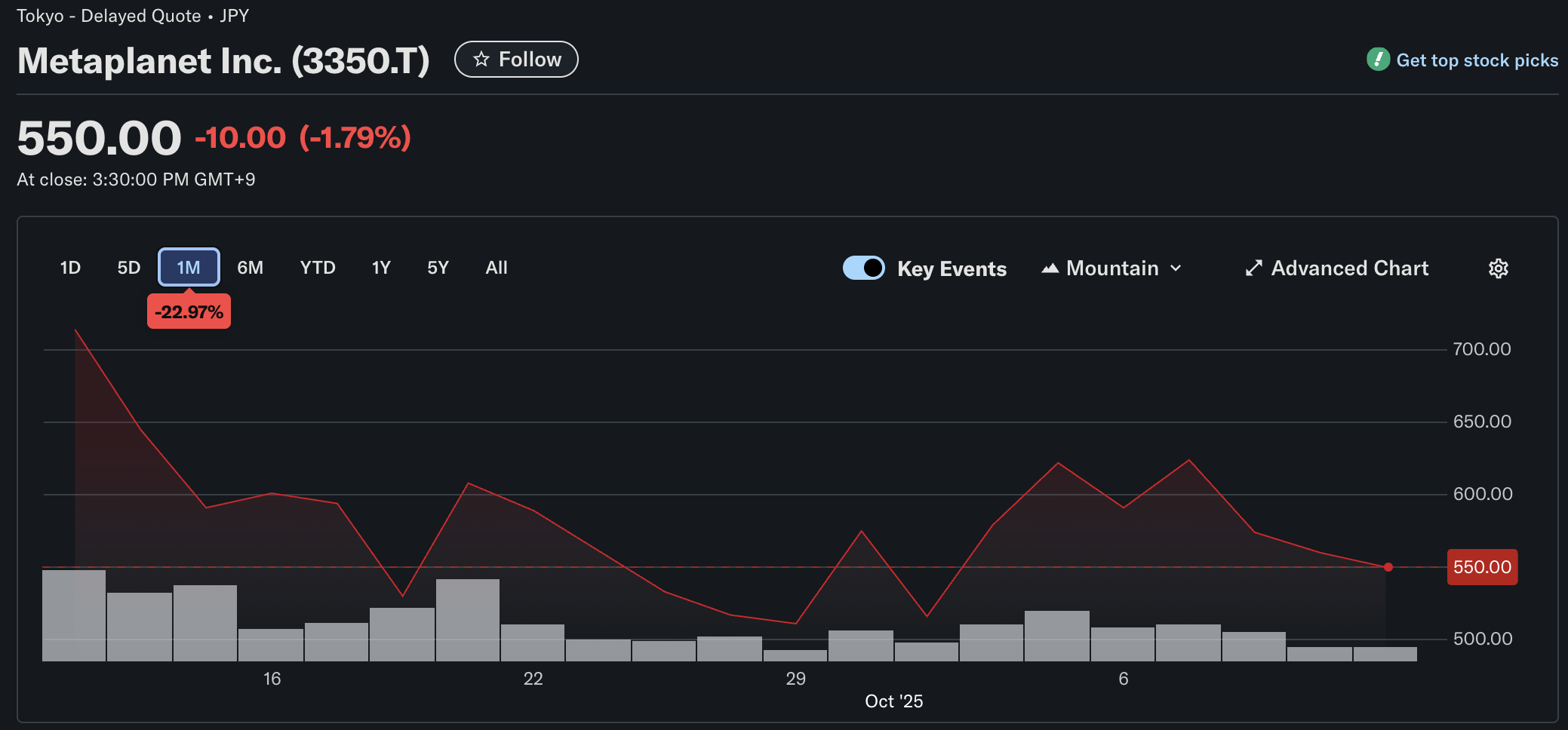Click the star icon in Follow button

(x=481, y=60)
